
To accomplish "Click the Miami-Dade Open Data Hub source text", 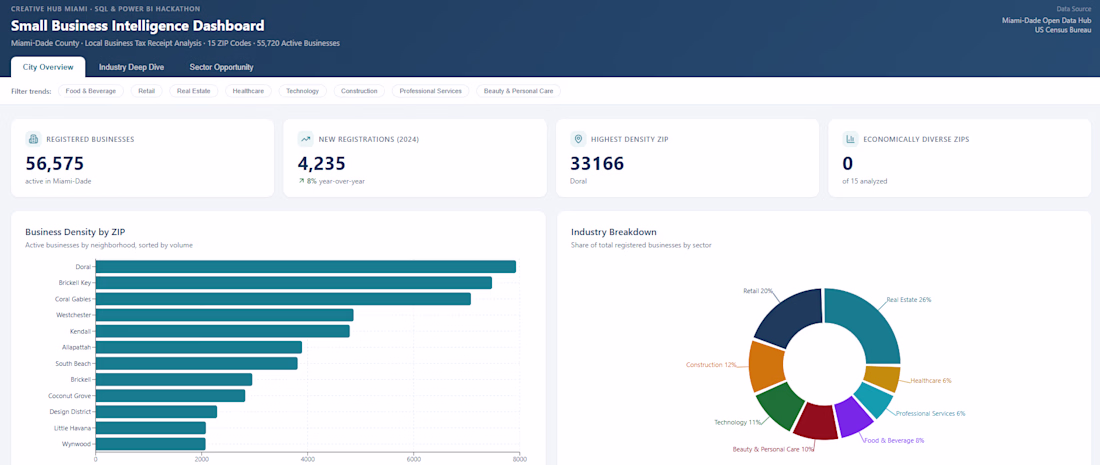I will point(1046,20).
